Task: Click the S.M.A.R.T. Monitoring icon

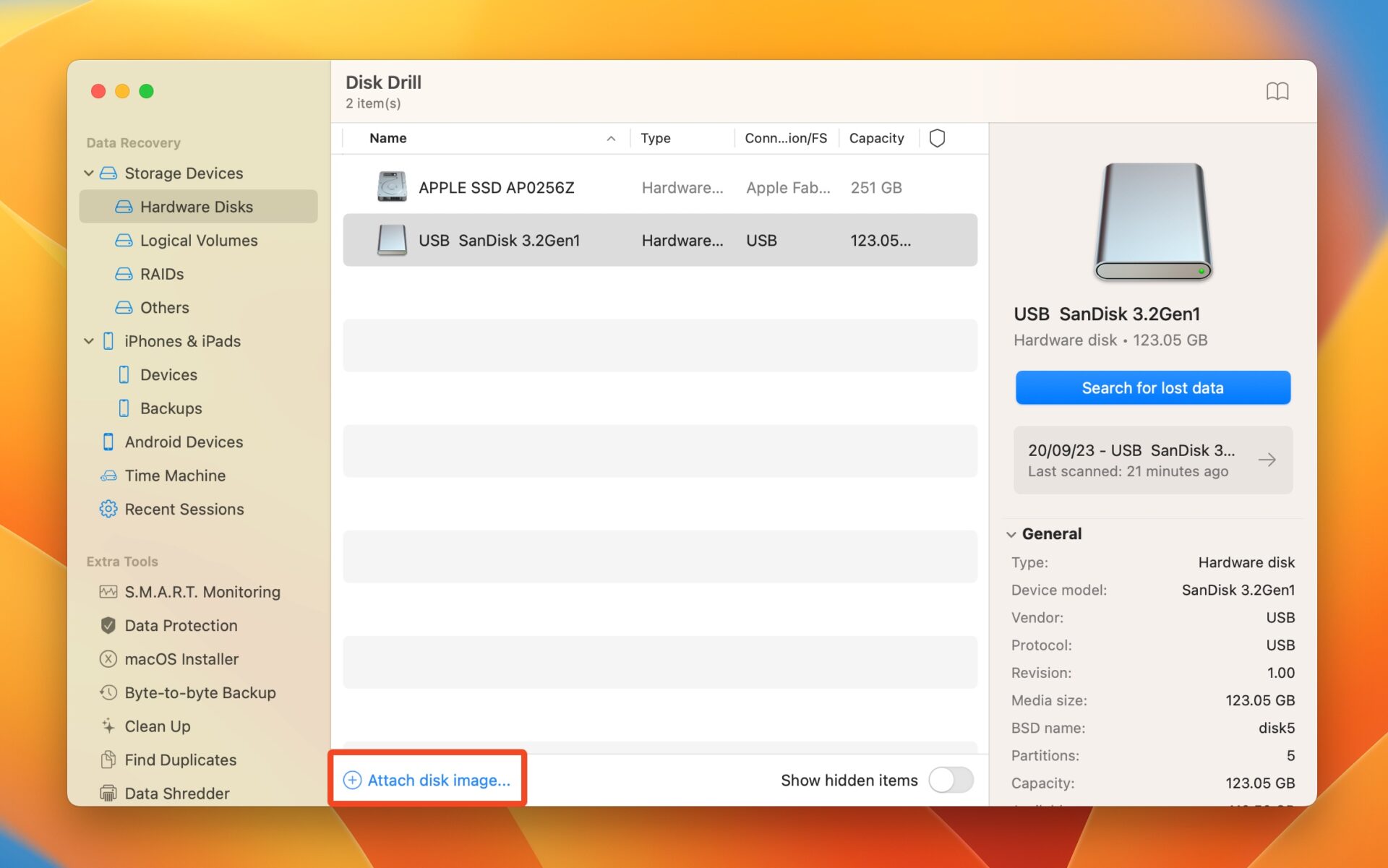Action: 108,592
